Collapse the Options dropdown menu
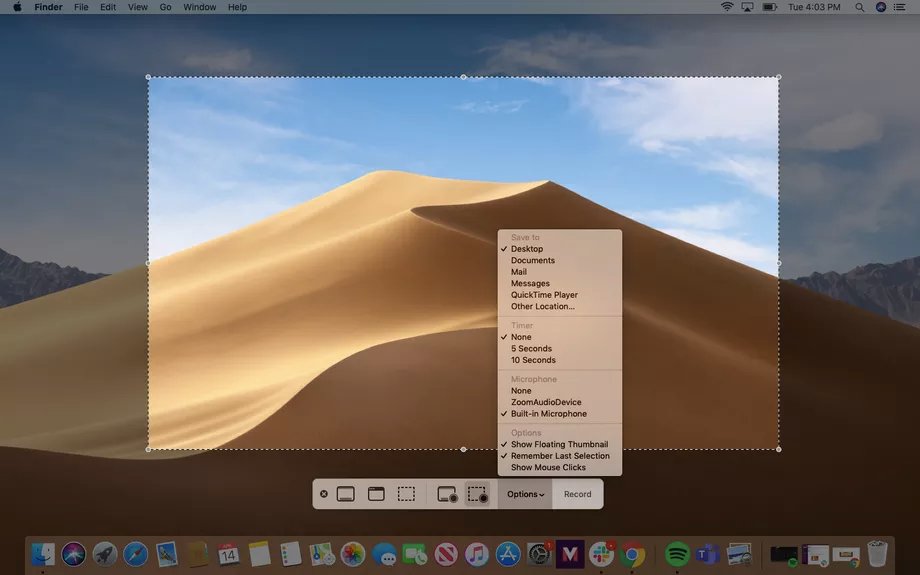This screenshot has height=575, width=920. pos(525,494)
